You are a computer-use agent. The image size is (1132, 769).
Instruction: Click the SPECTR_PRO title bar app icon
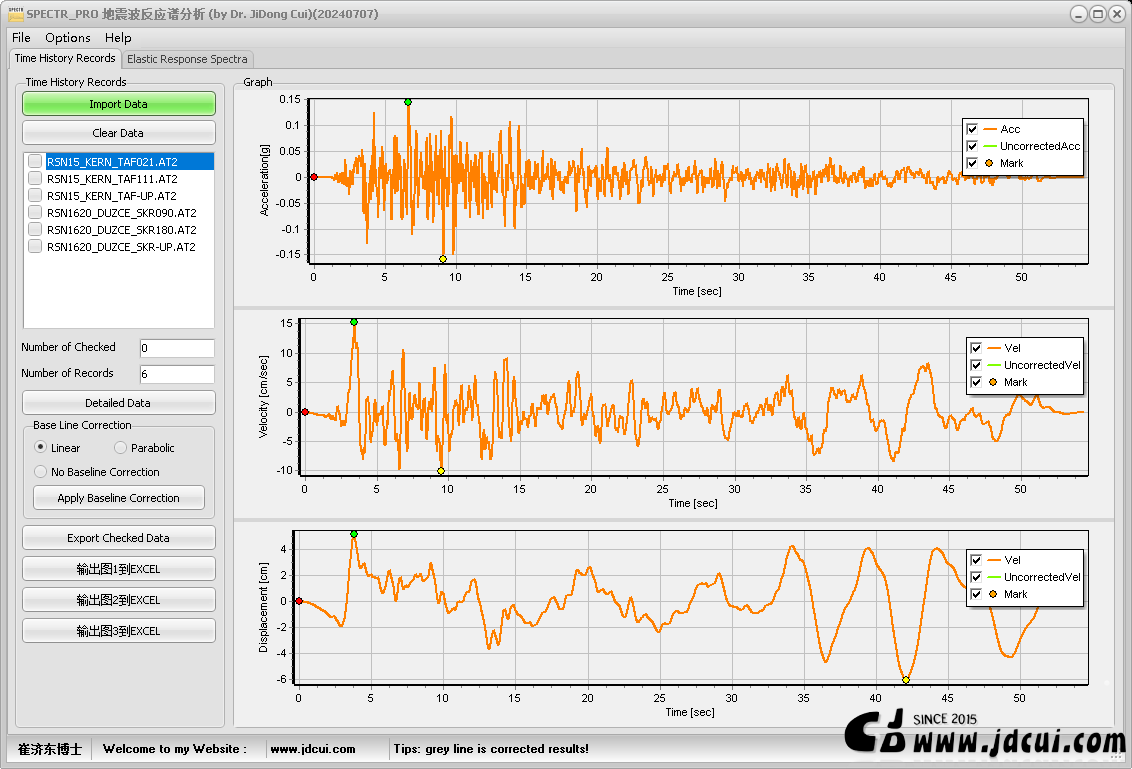click(15, 14)
